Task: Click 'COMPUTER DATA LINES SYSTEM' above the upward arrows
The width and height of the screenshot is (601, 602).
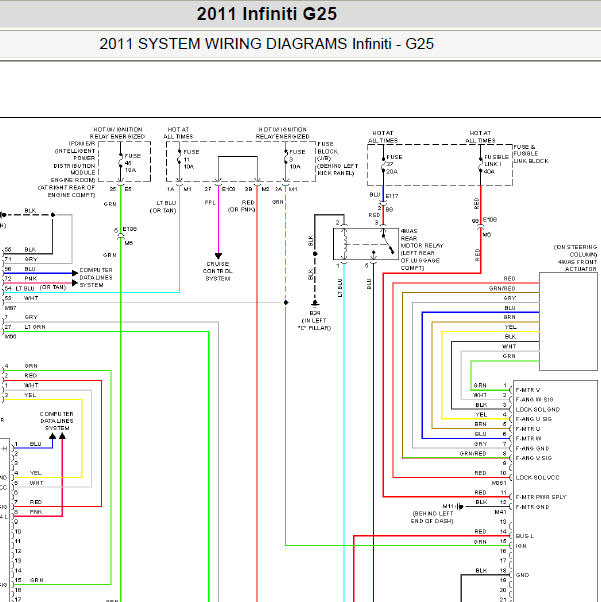Action: coord(57,421)
